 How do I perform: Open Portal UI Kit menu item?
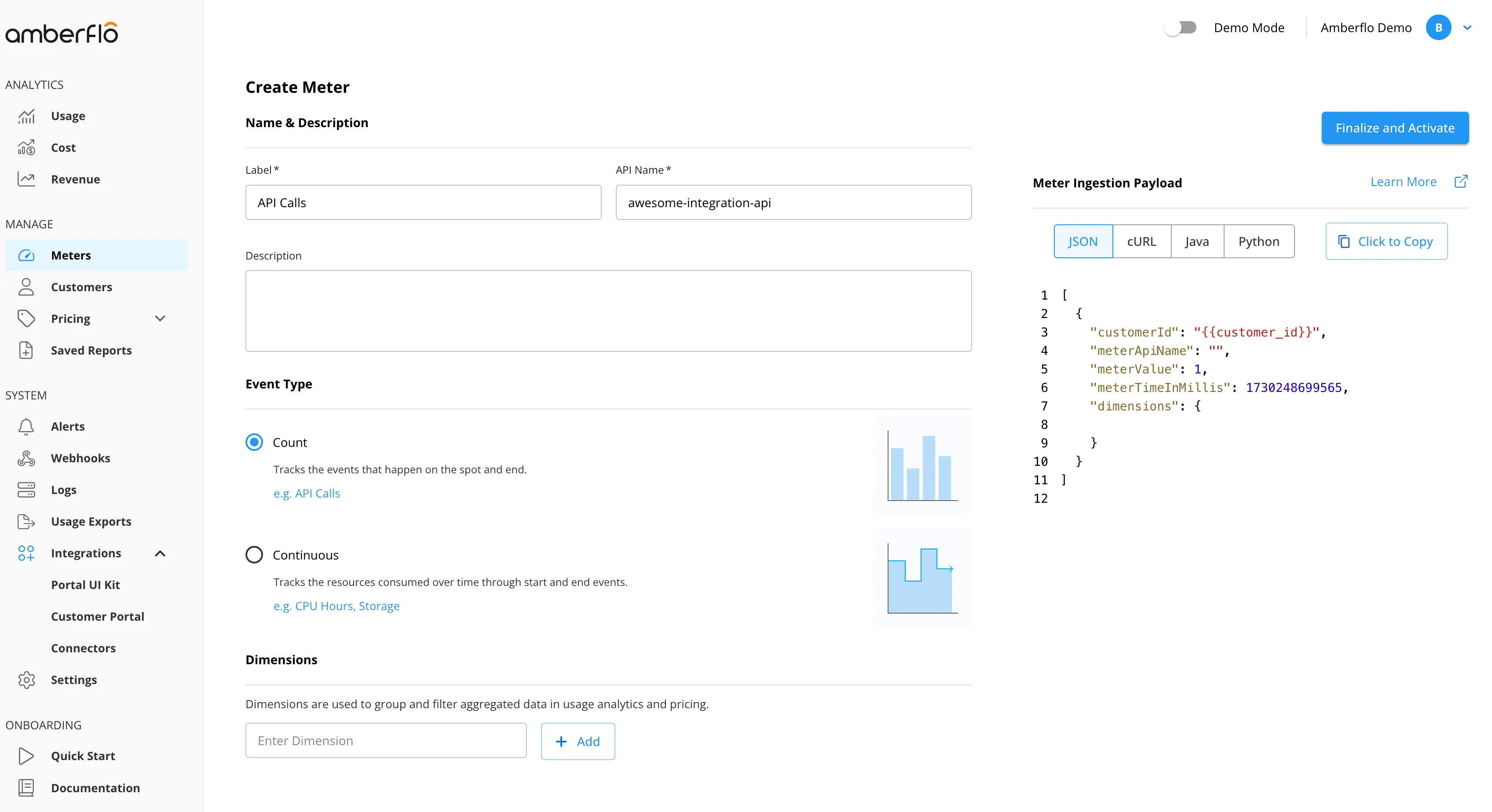(86, 585)
